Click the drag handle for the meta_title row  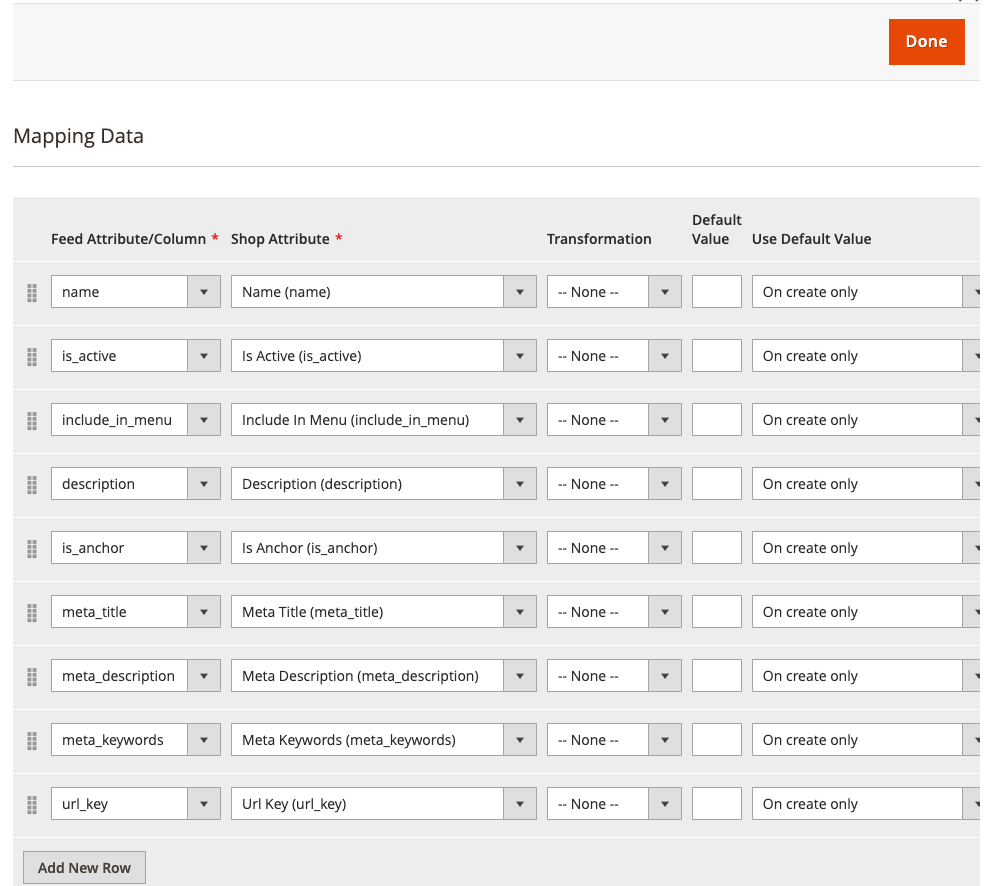coord(32,613)
